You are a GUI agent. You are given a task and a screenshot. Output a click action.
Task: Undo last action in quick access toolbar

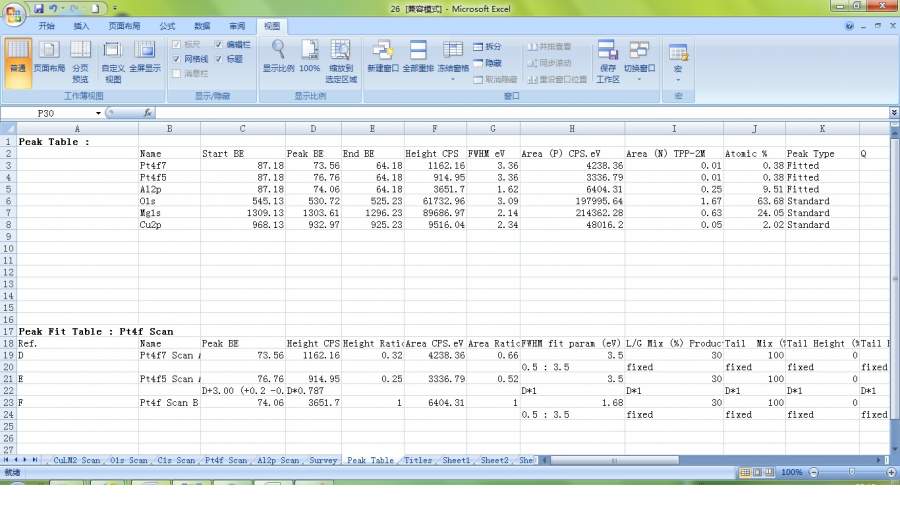pyautogui.click(x=53, y=9)
